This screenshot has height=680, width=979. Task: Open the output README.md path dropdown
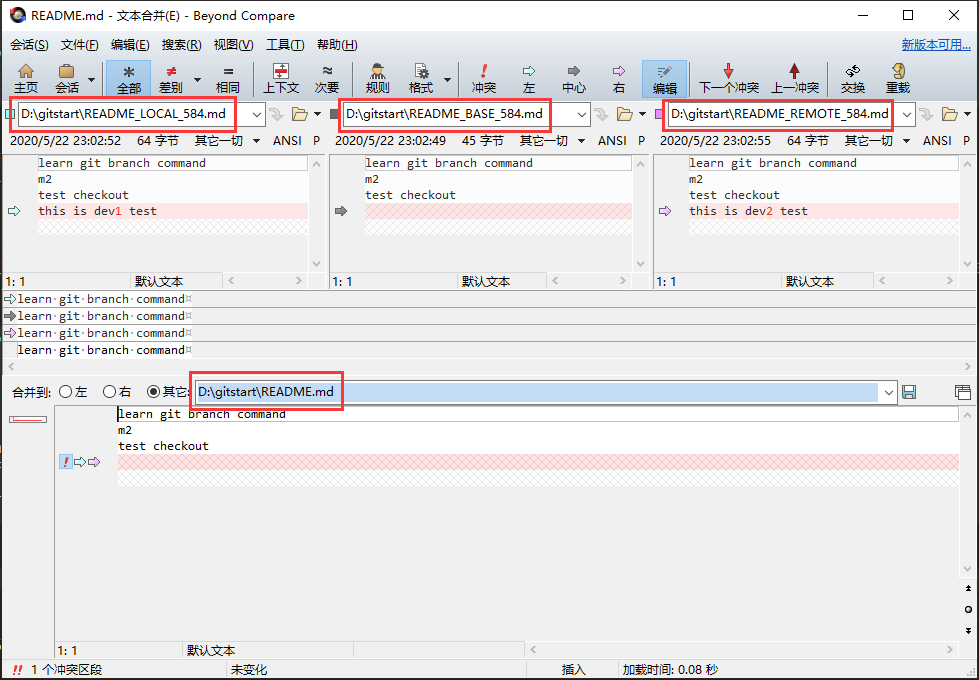click(x=887, y=392)
